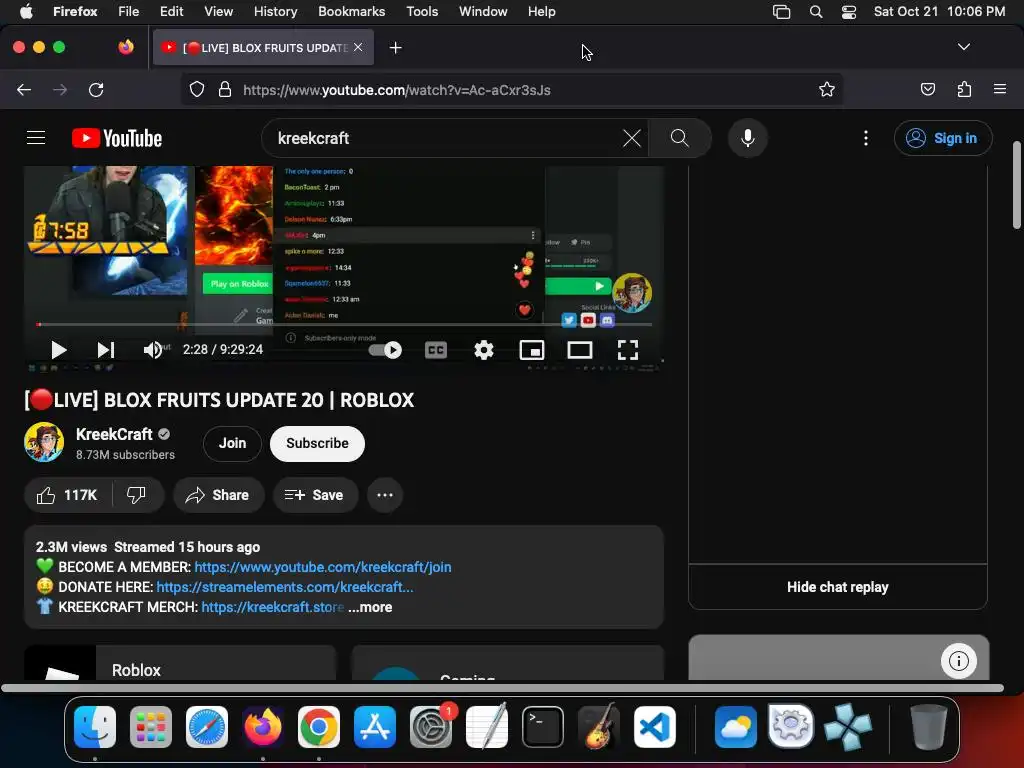Open the File menu
Image resolution: width=1024 pixels, height=768 pixels.
point(128,11)
